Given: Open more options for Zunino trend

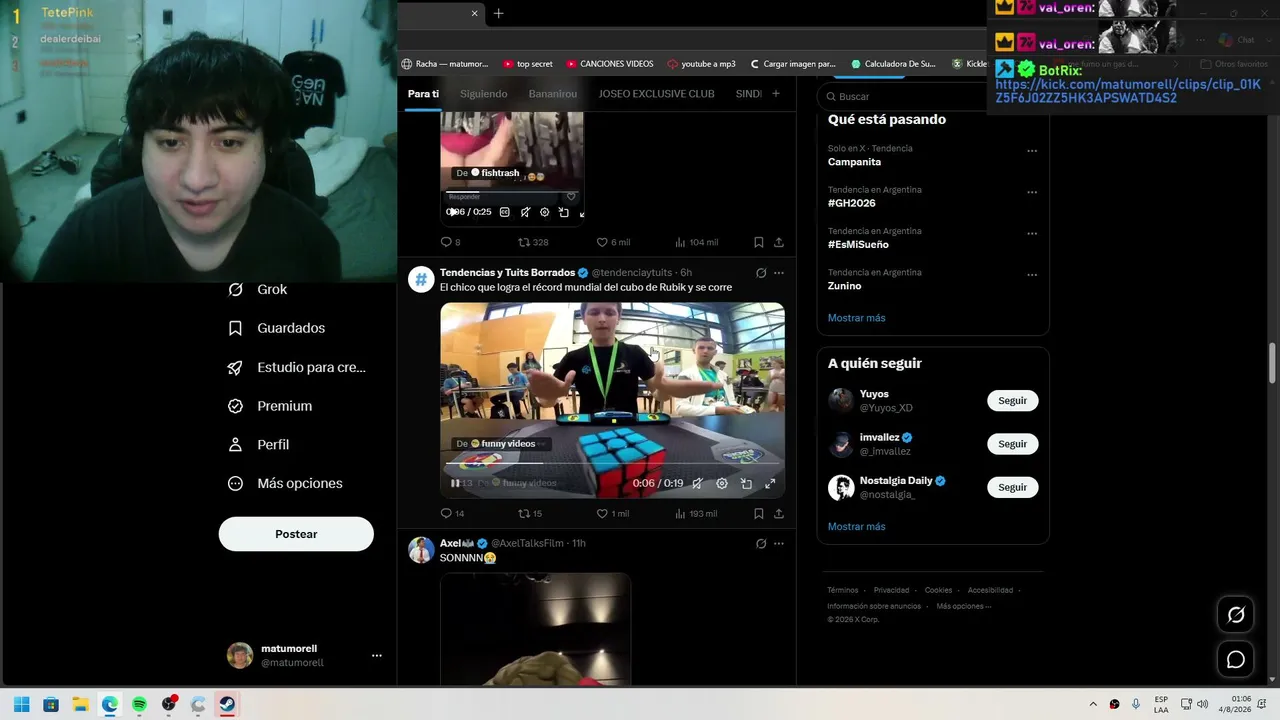Looking at the screenshot, I should click(1032, 275).
